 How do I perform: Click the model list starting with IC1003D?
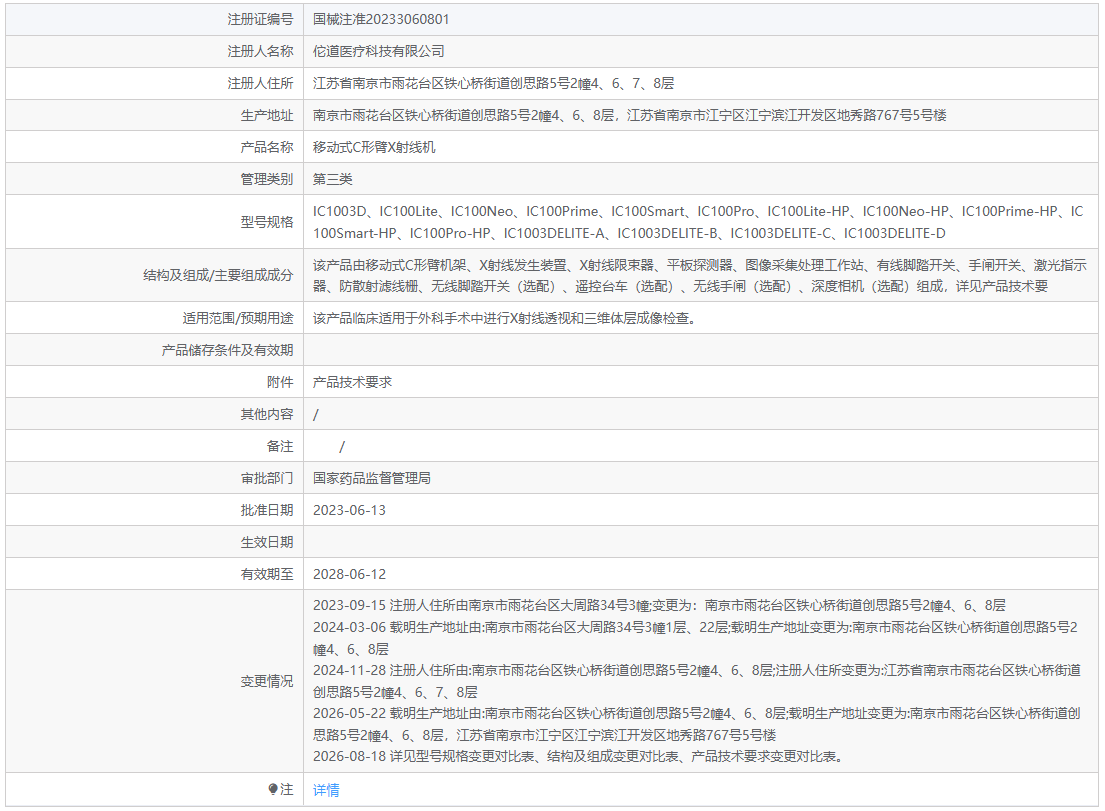click(698, 222)
